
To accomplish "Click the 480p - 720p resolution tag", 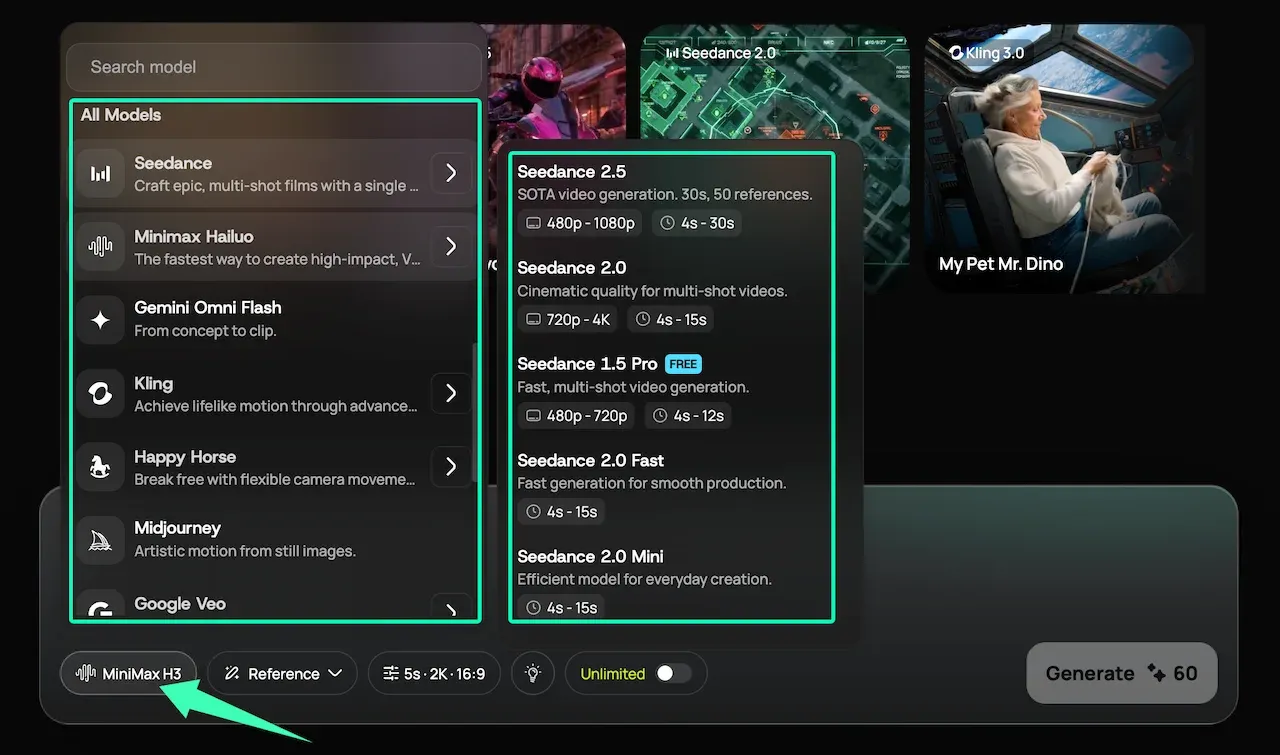I will [577, 415].
